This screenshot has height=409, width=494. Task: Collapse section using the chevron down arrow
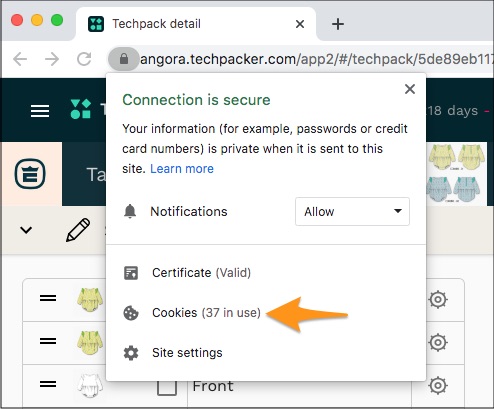(x=26, y=230)
